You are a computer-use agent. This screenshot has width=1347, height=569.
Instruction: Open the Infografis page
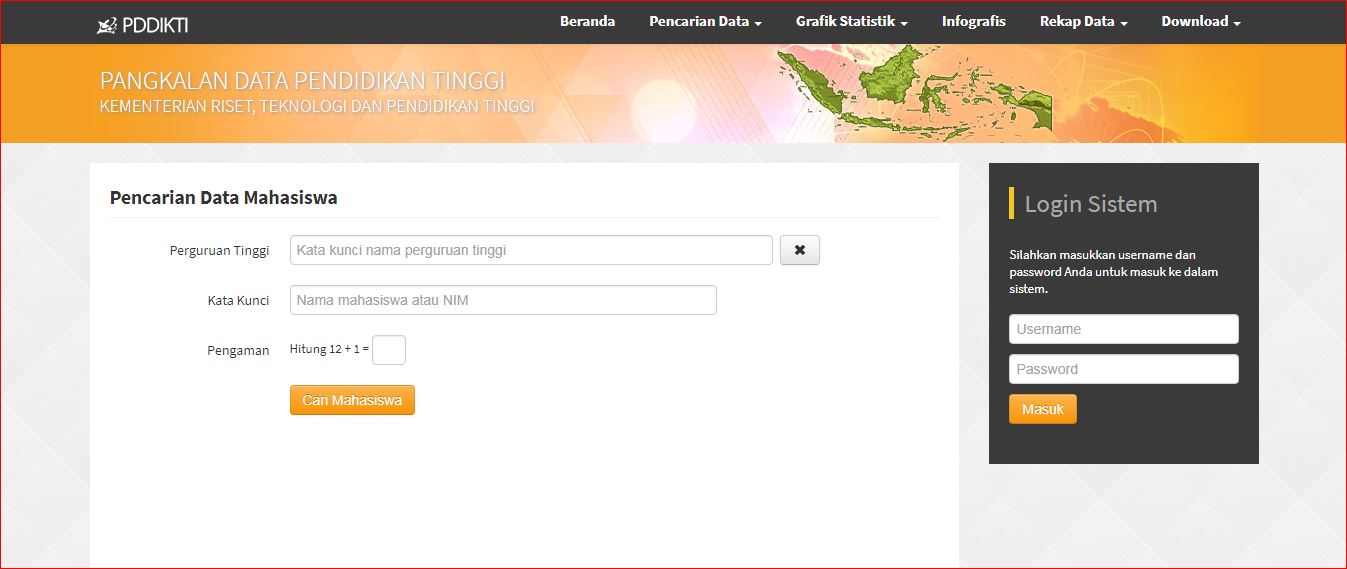(974, 21)
